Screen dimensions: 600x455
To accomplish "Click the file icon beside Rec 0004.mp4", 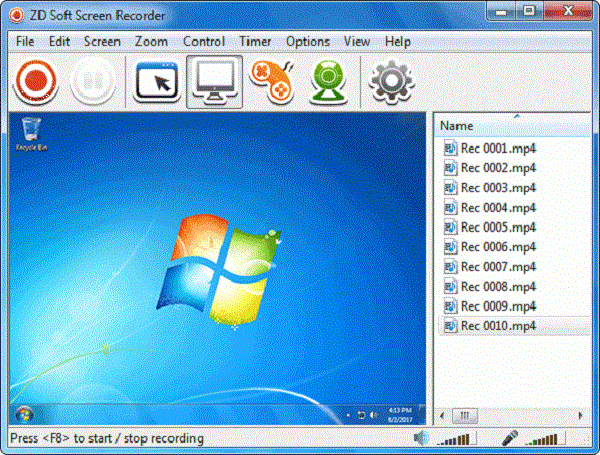I will [450, 208].
